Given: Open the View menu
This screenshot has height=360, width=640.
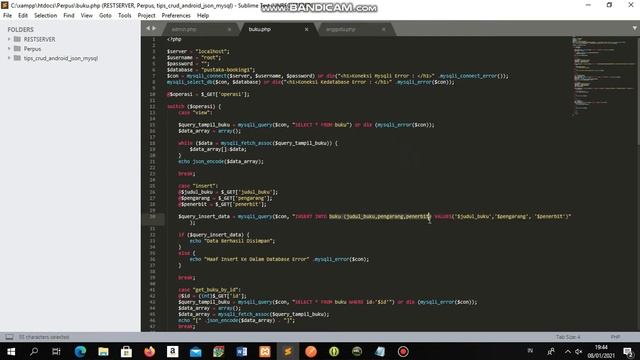Looking at the screenshot, I should [87, 16].
